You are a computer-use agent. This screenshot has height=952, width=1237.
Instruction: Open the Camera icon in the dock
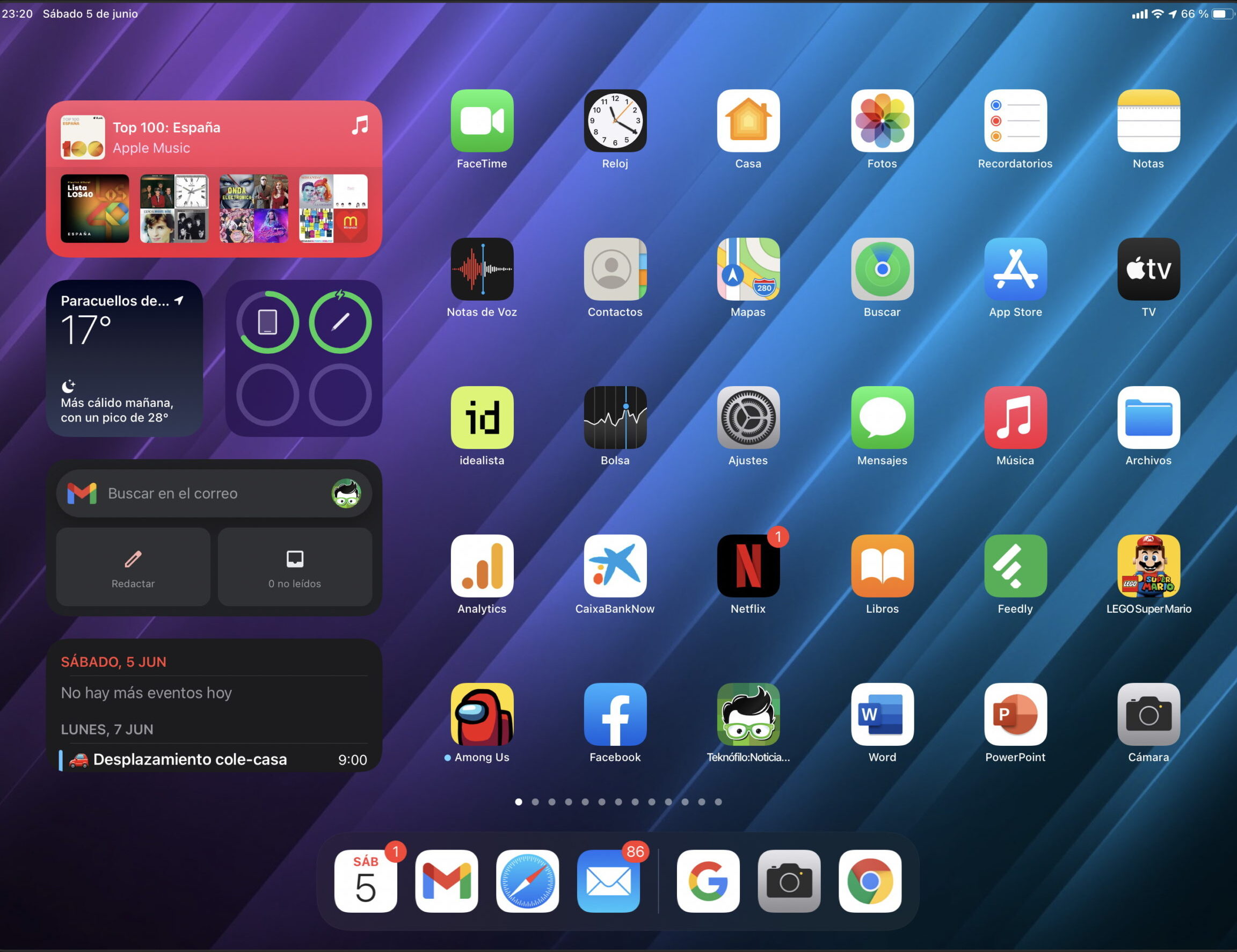click(789, 881)
